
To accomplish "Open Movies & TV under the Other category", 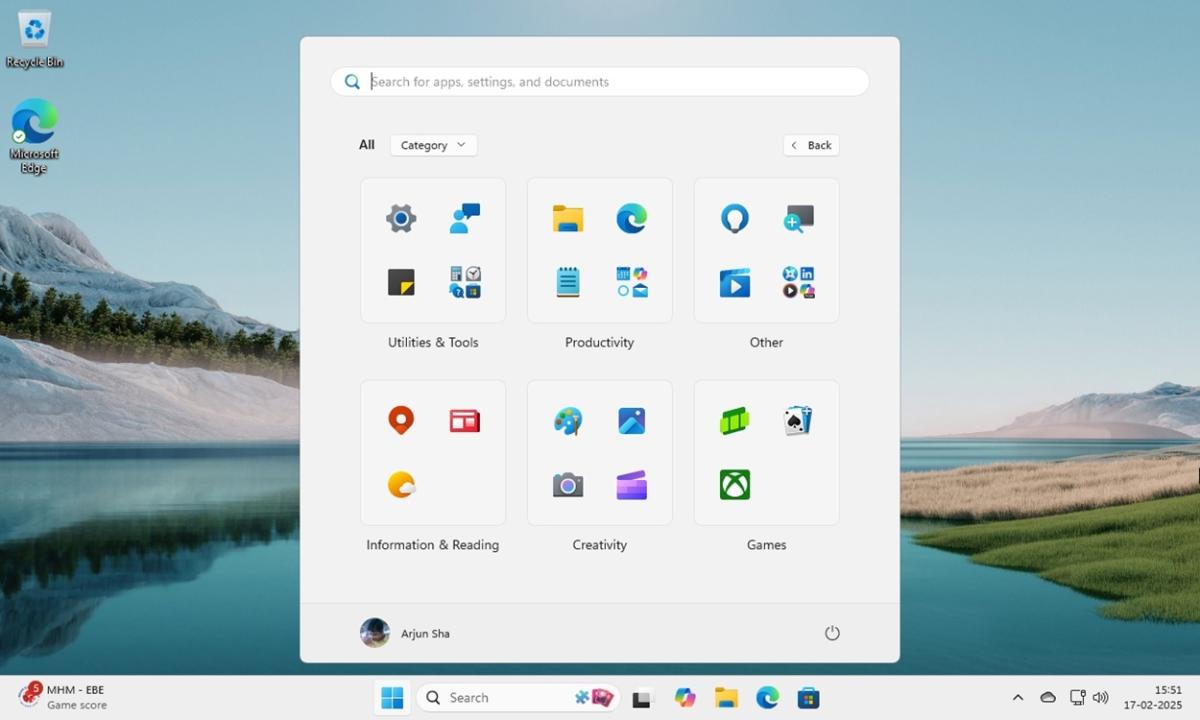I will point(735,282).
